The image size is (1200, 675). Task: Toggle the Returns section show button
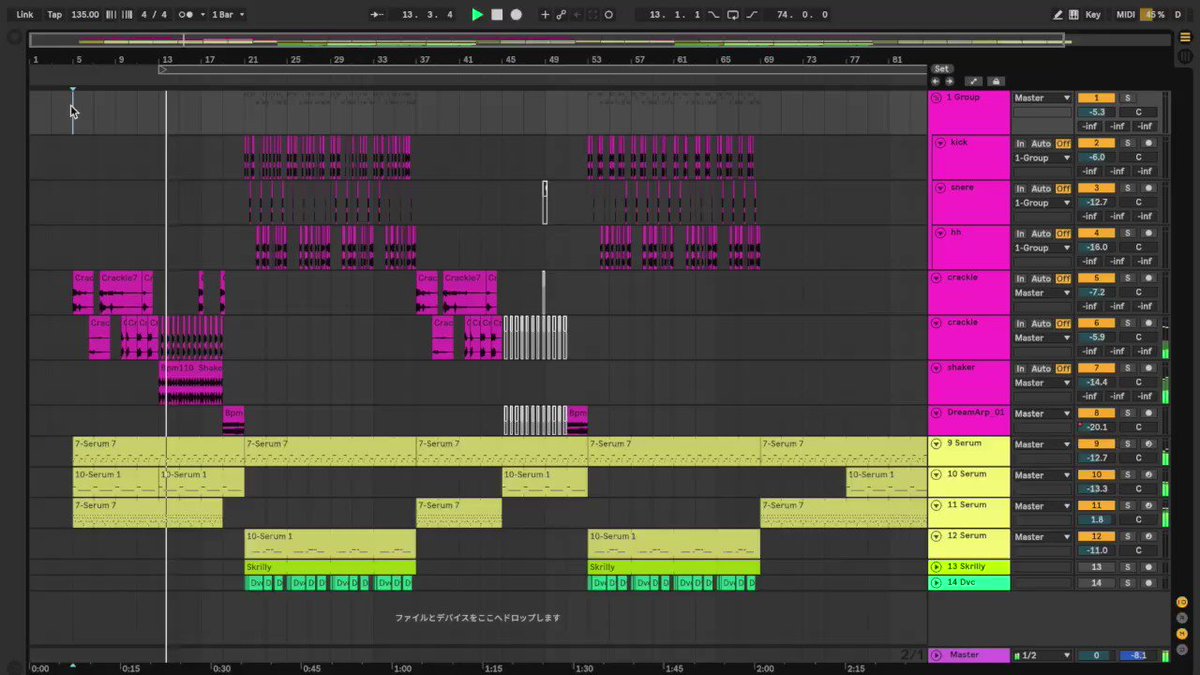(x=1183, y=618)
